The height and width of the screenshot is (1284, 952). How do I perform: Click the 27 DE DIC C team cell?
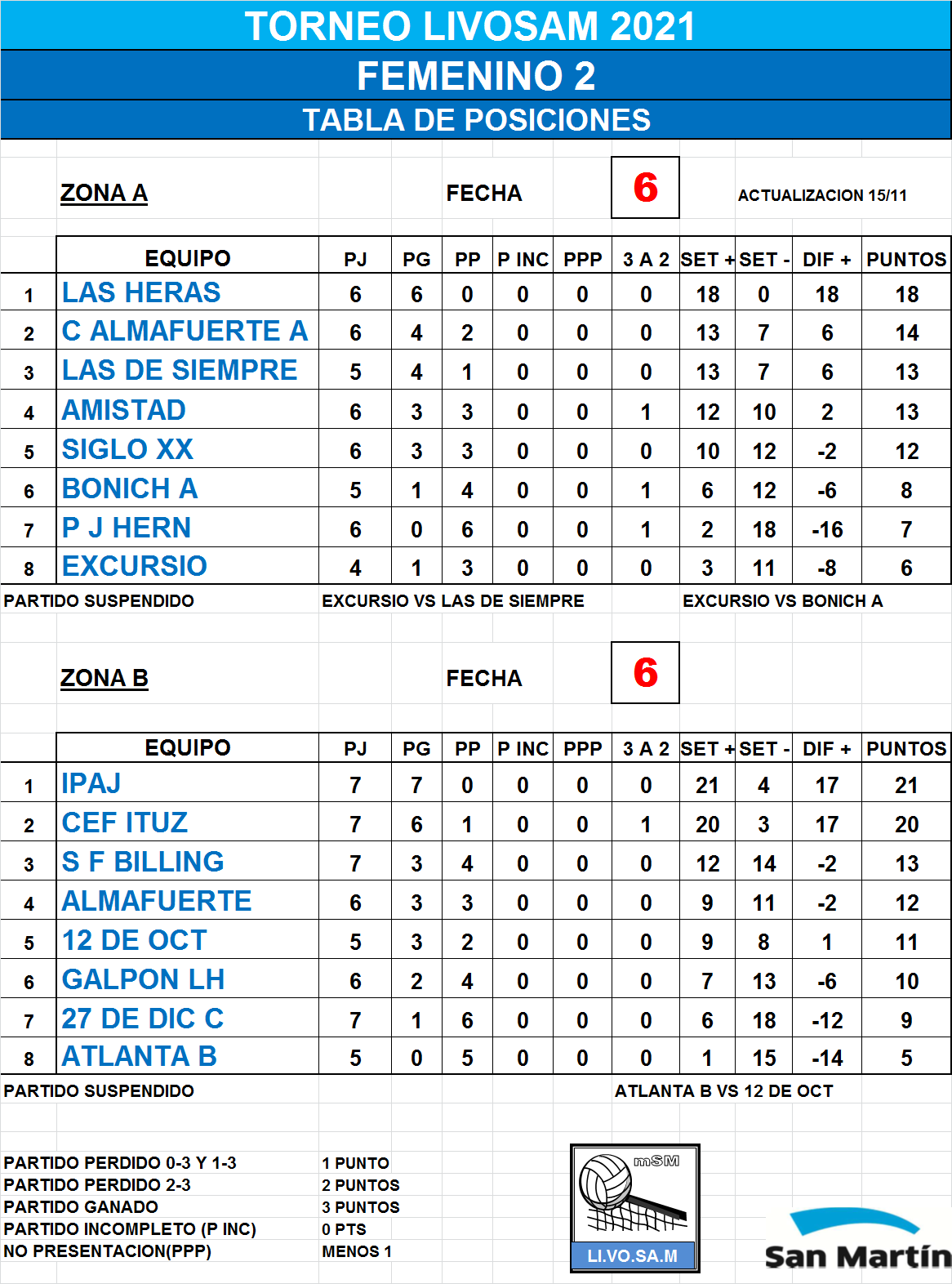pos(187,1019)
